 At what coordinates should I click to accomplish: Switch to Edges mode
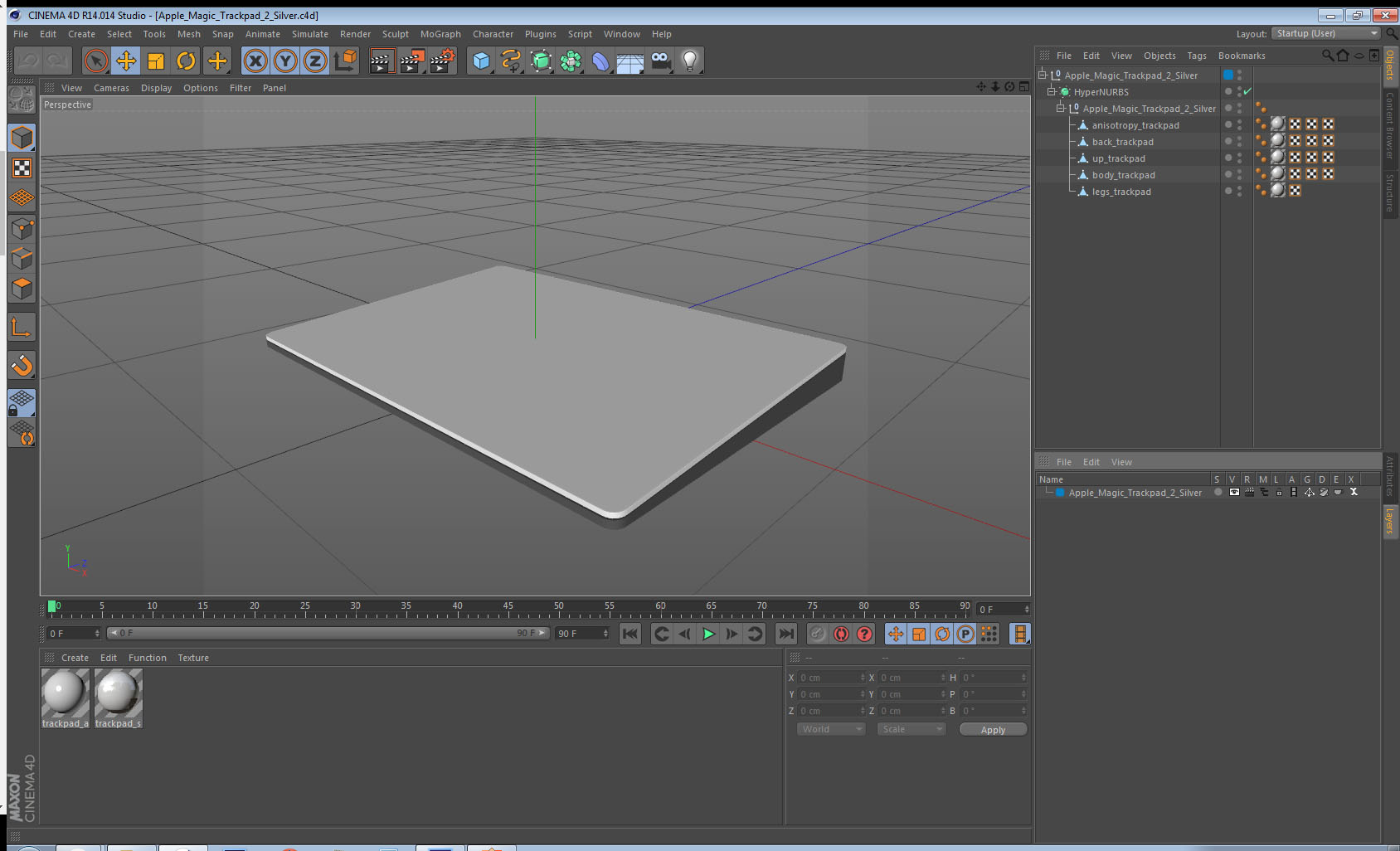[x=22, y=258]
